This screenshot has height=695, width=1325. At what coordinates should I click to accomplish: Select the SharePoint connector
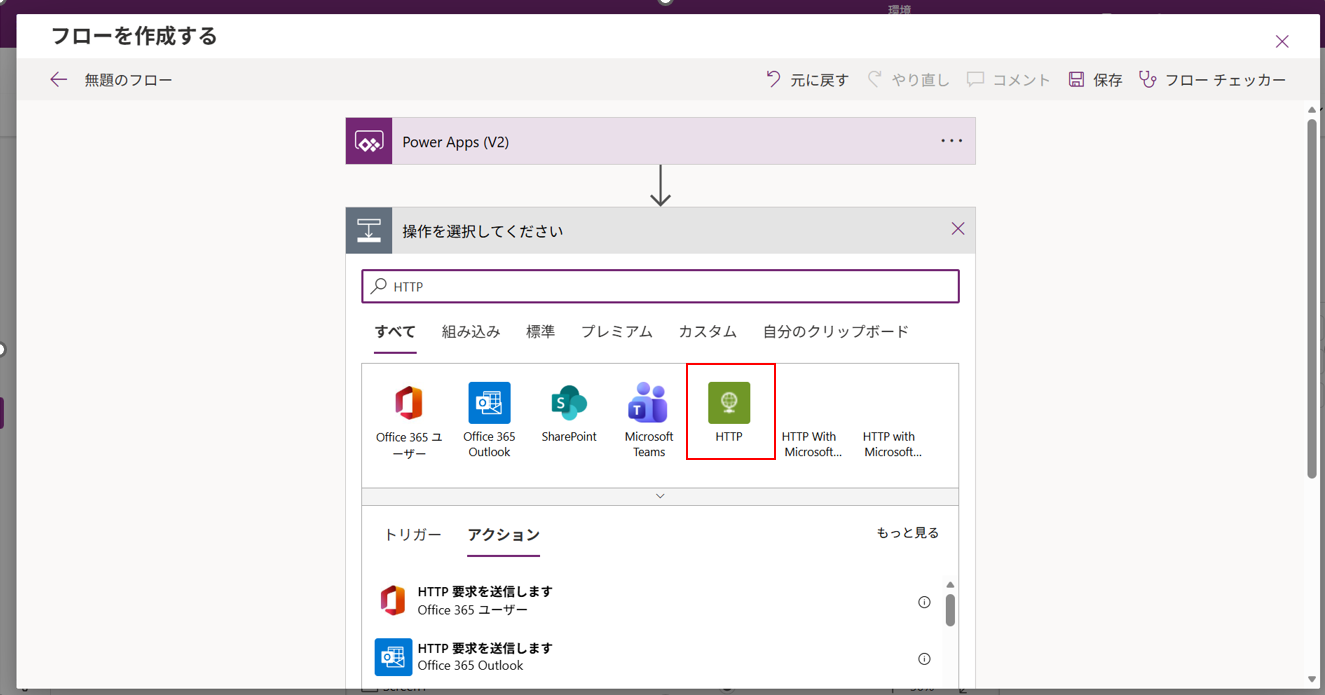point(569,413)
